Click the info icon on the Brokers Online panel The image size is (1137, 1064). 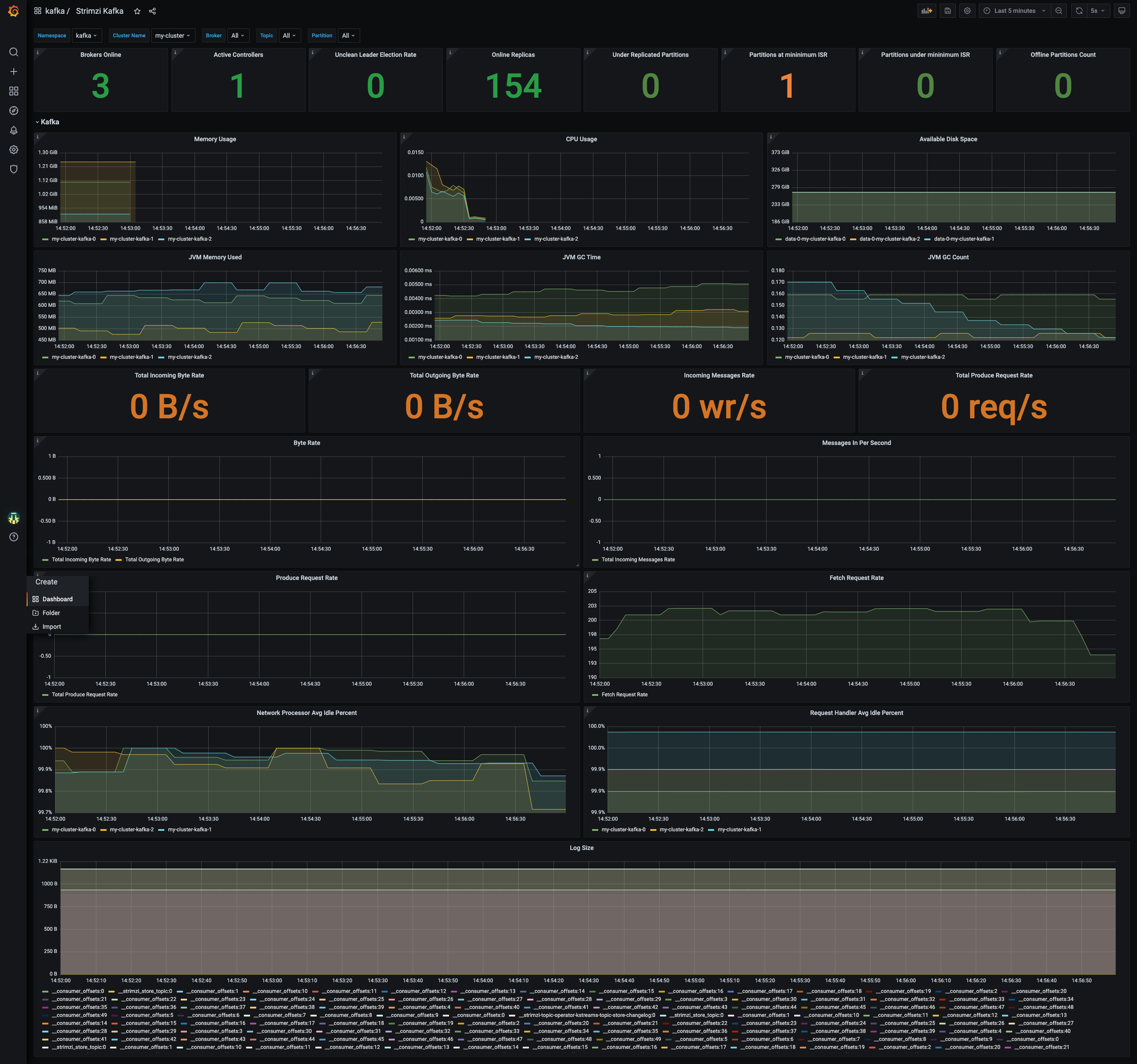pos(38,52)
